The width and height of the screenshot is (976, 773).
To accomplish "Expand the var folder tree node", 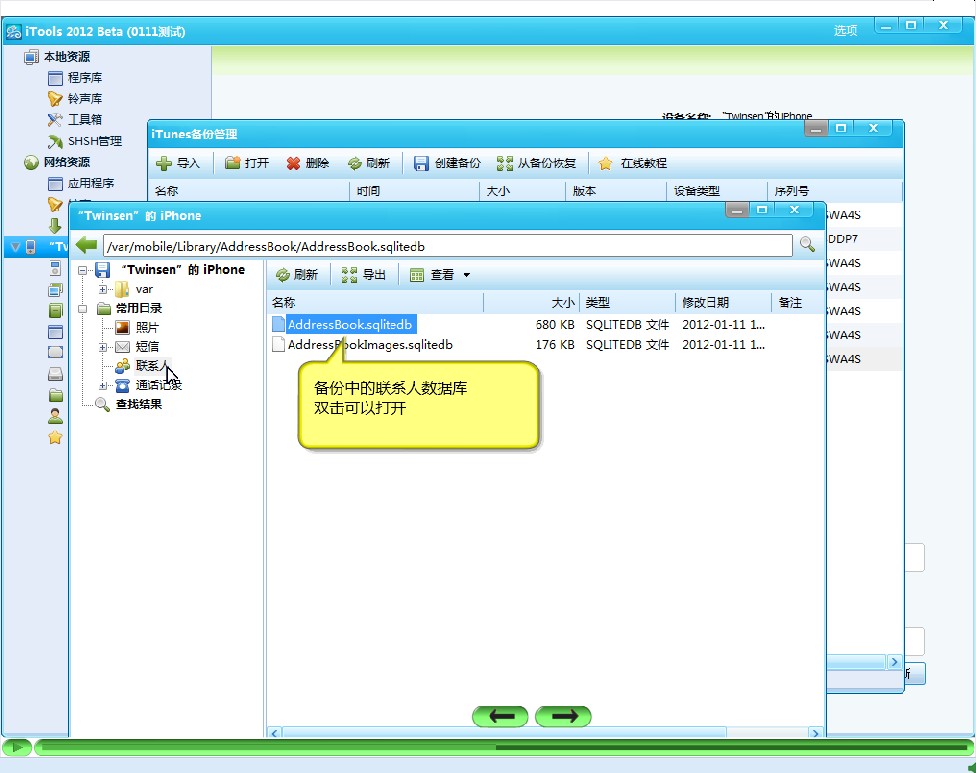I will (103, 289).
